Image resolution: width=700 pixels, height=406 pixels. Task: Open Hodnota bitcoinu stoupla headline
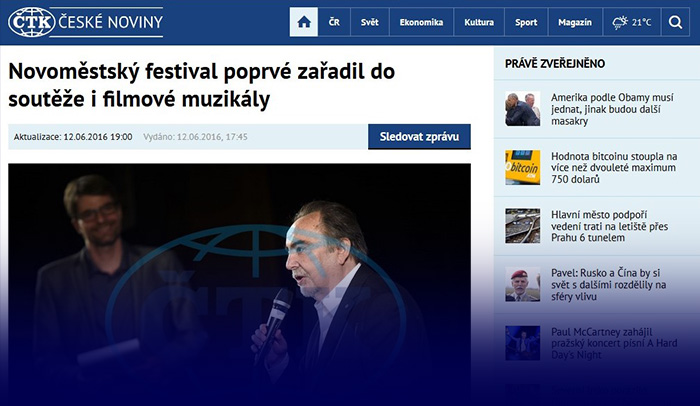pyautogui.click(x=614, y=167)
